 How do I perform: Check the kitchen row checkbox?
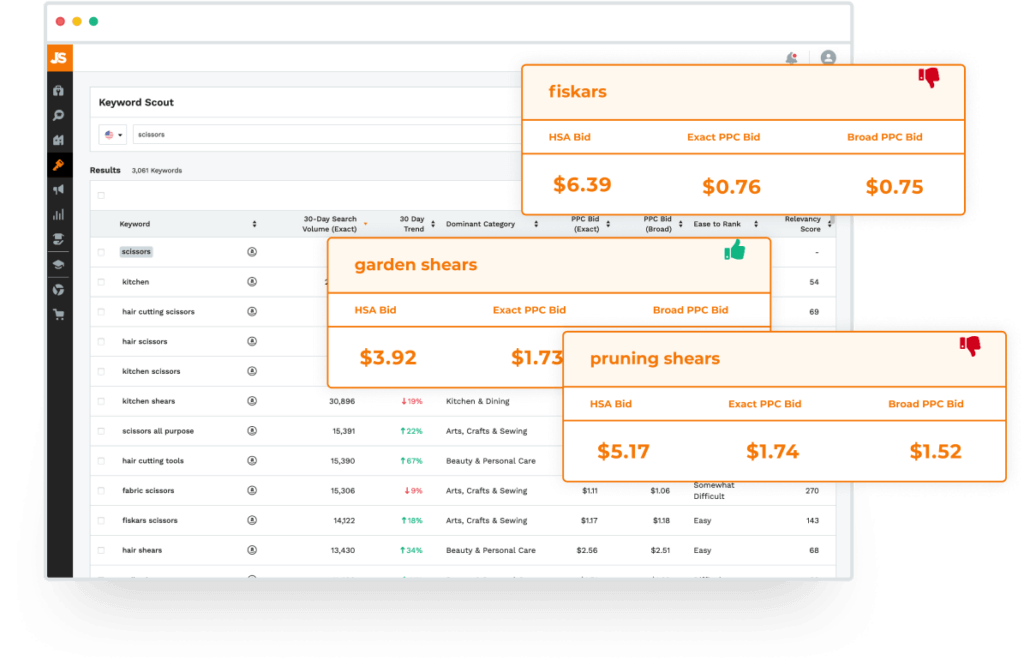(101, 282)
